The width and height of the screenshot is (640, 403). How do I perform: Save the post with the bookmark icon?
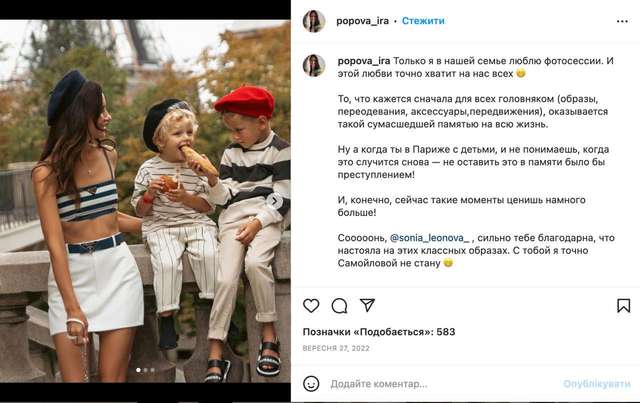tap(623, 305)
